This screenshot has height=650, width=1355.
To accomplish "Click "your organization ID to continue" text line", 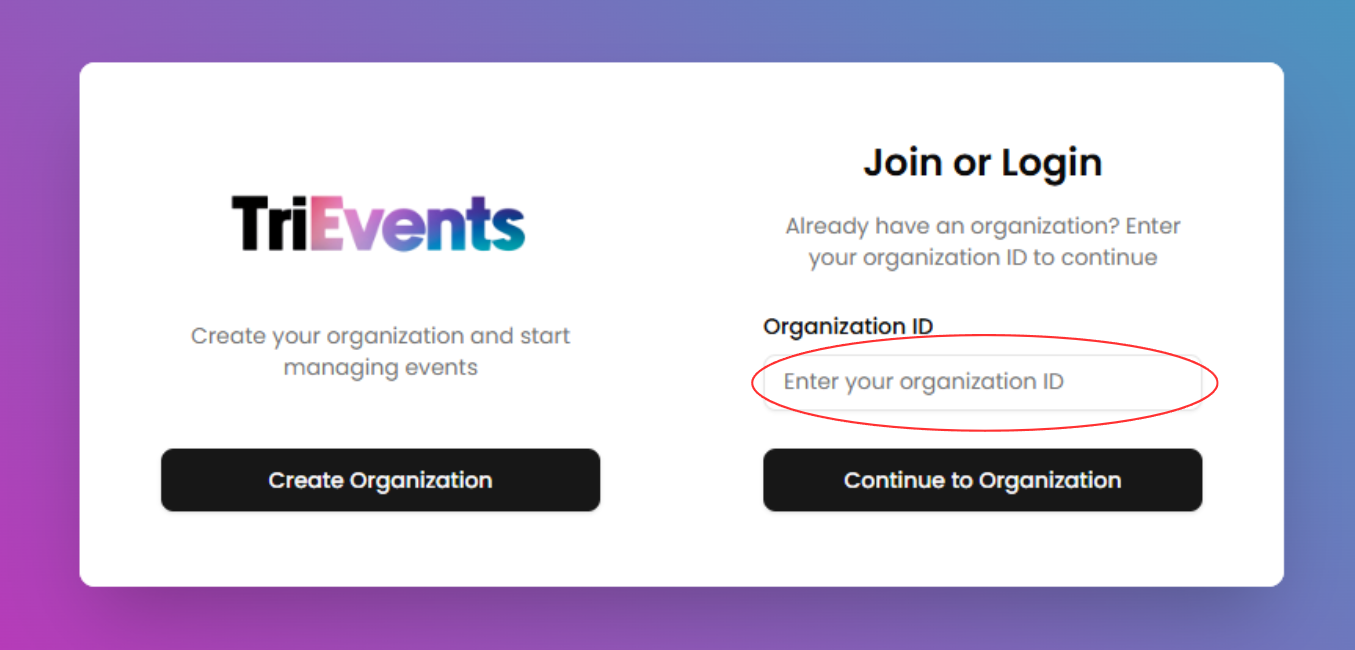I will pyautogui.click(x=982, y=257).
